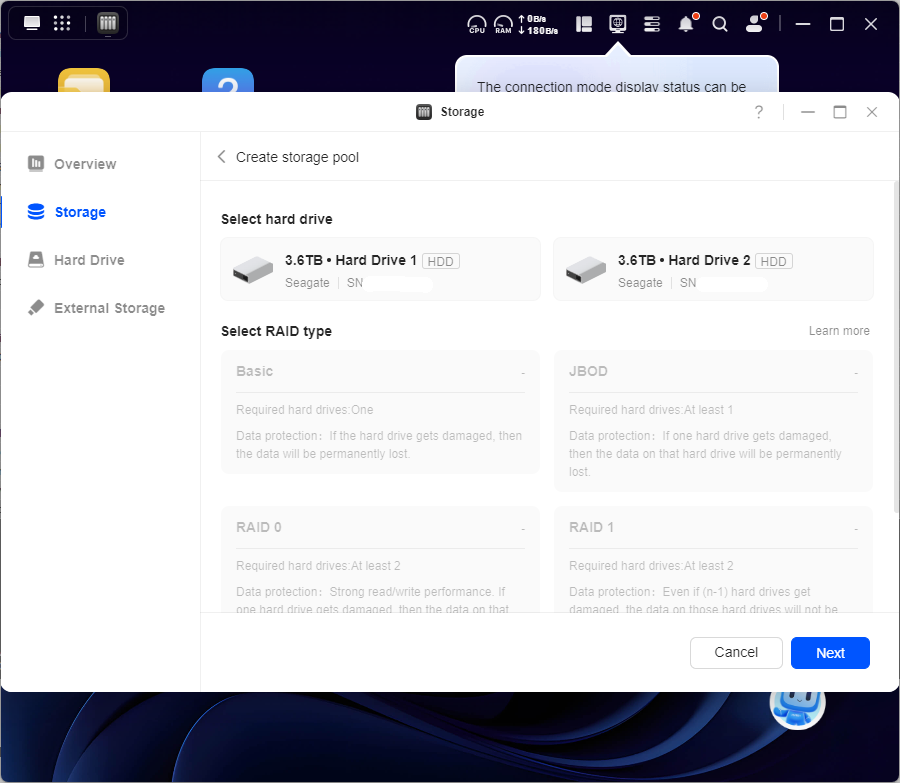Open the notifications bell
Viewport: 900px width, 783px height.
(x=686, y=24)
